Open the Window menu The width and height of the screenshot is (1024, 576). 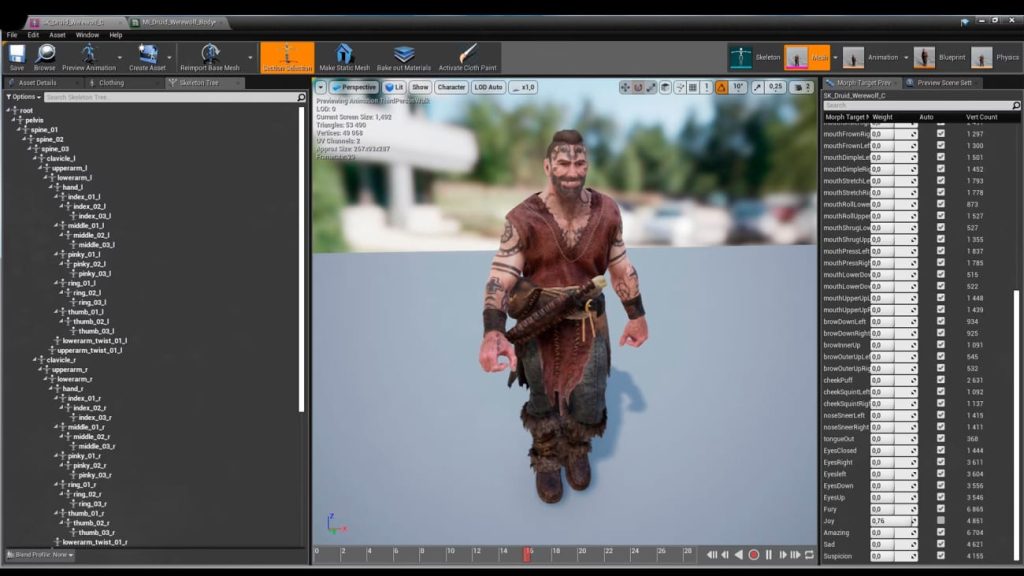[87, 35]
